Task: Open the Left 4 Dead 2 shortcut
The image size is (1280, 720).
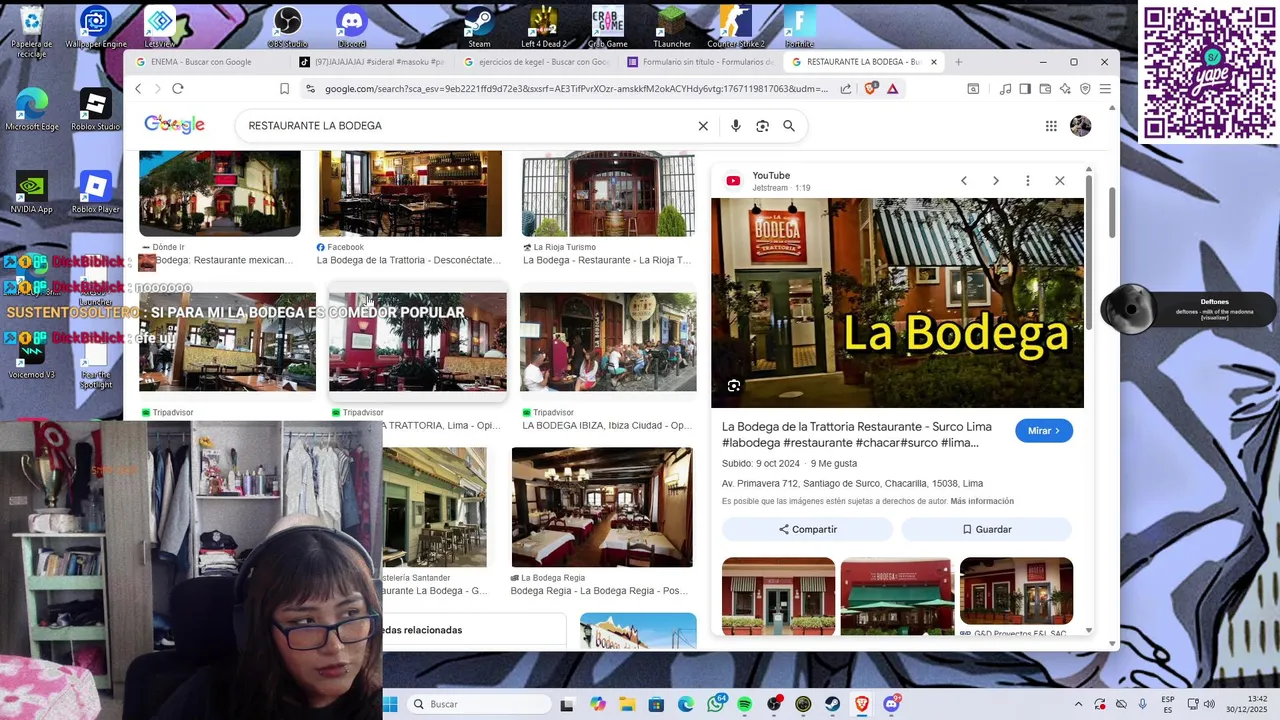Action: click(x=543, y=26)
